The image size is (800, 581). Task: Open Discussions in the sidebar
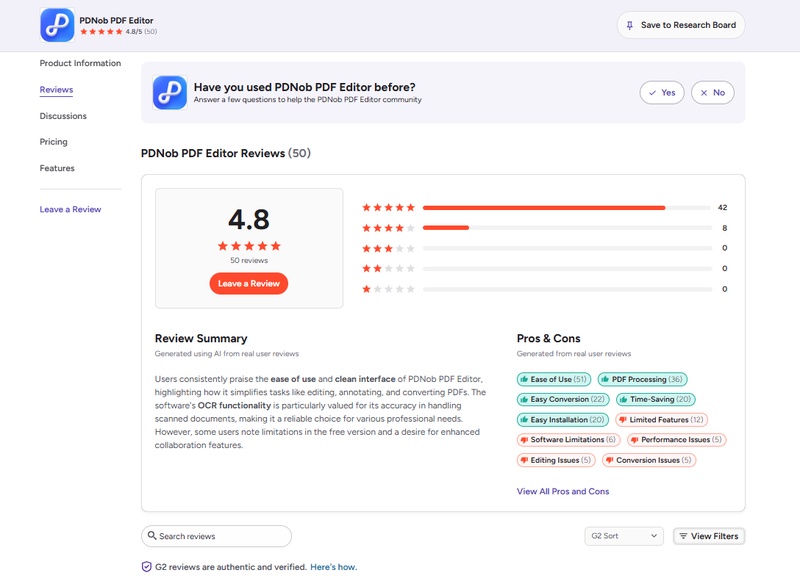[63, 116]
